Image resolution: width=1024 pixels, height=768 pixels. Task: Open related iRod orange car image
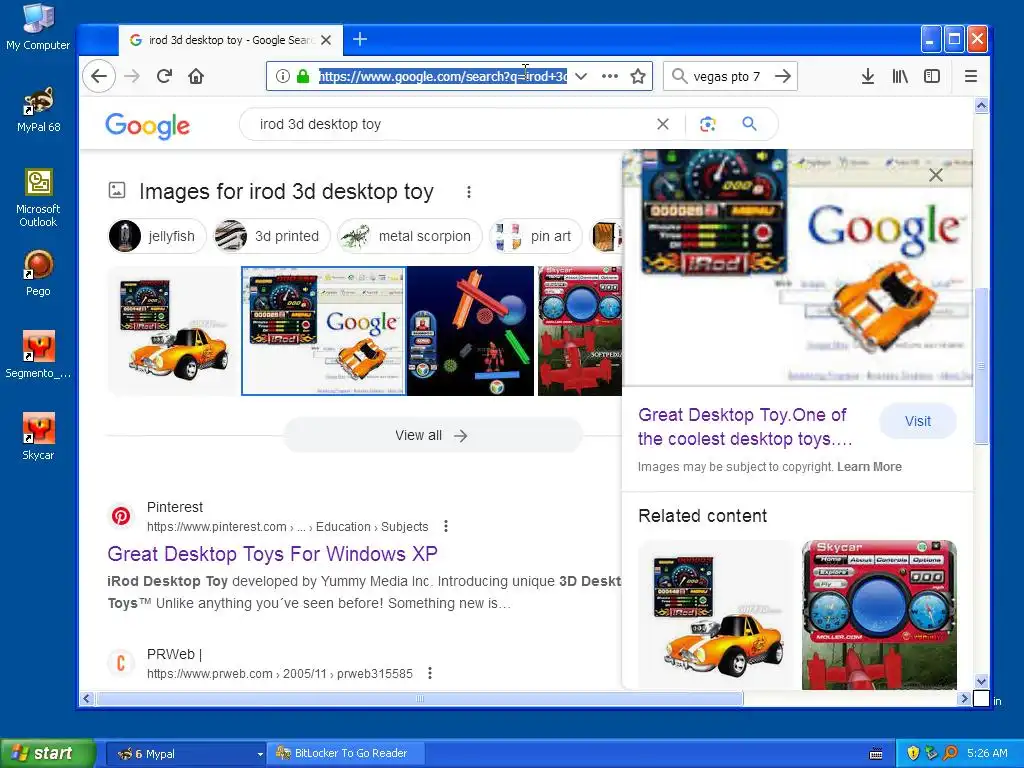click(x=716, y=615)
